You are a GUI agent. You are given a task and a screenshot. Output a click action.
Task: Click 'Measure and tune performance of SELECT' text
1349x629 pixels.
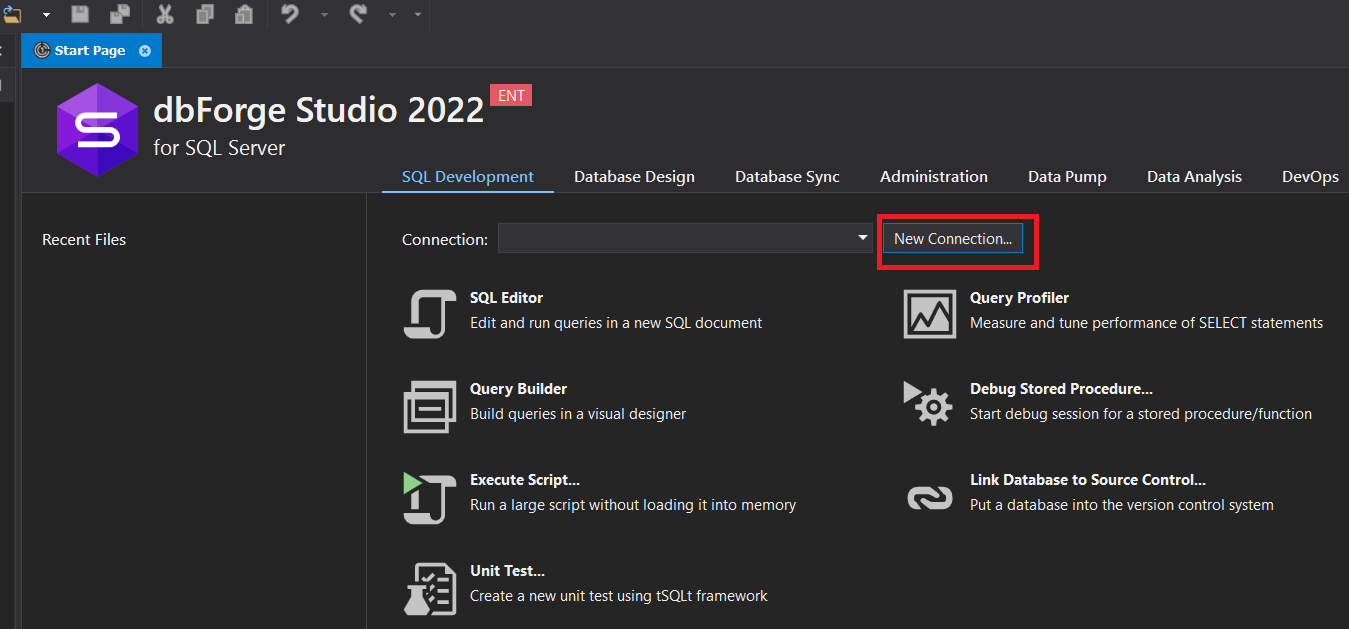(x=1146, y=323)
